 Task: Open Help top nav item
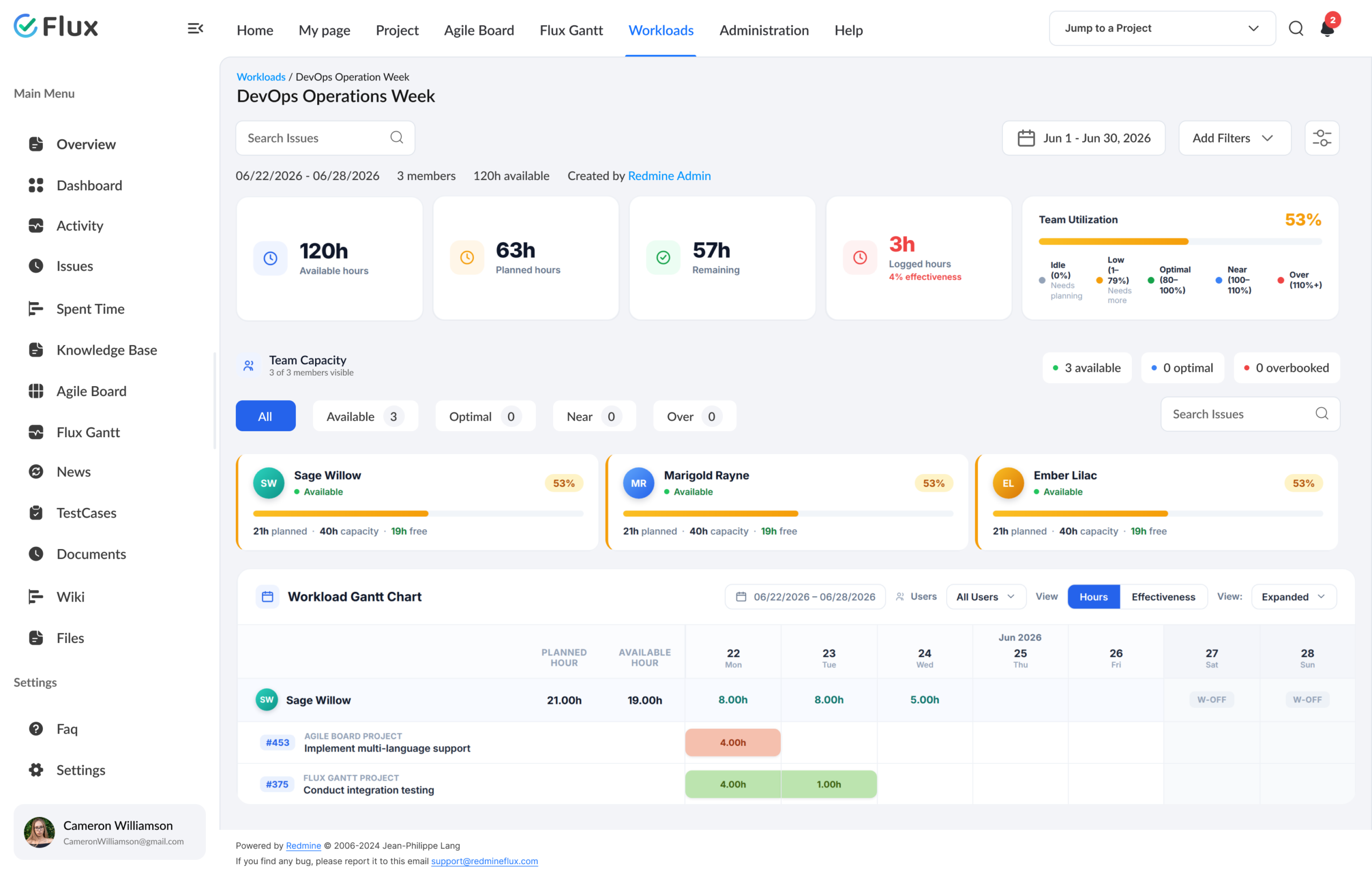tap(848, 30)
